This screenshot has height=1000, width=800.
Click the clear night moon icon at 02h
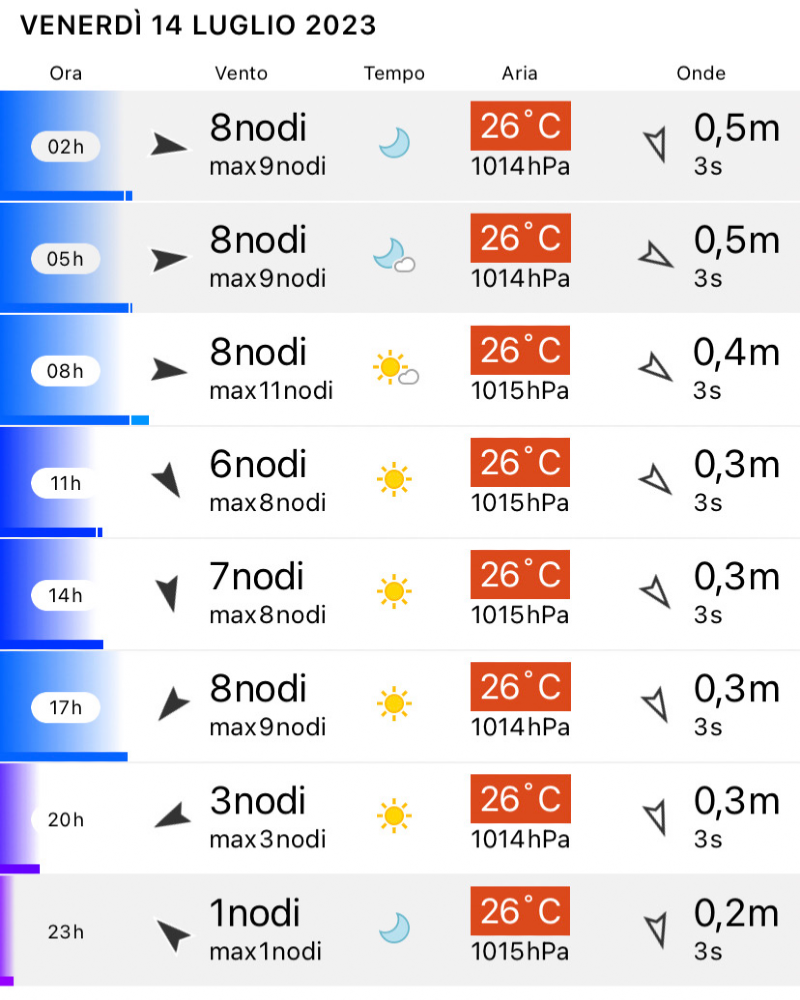coord(394,143)
